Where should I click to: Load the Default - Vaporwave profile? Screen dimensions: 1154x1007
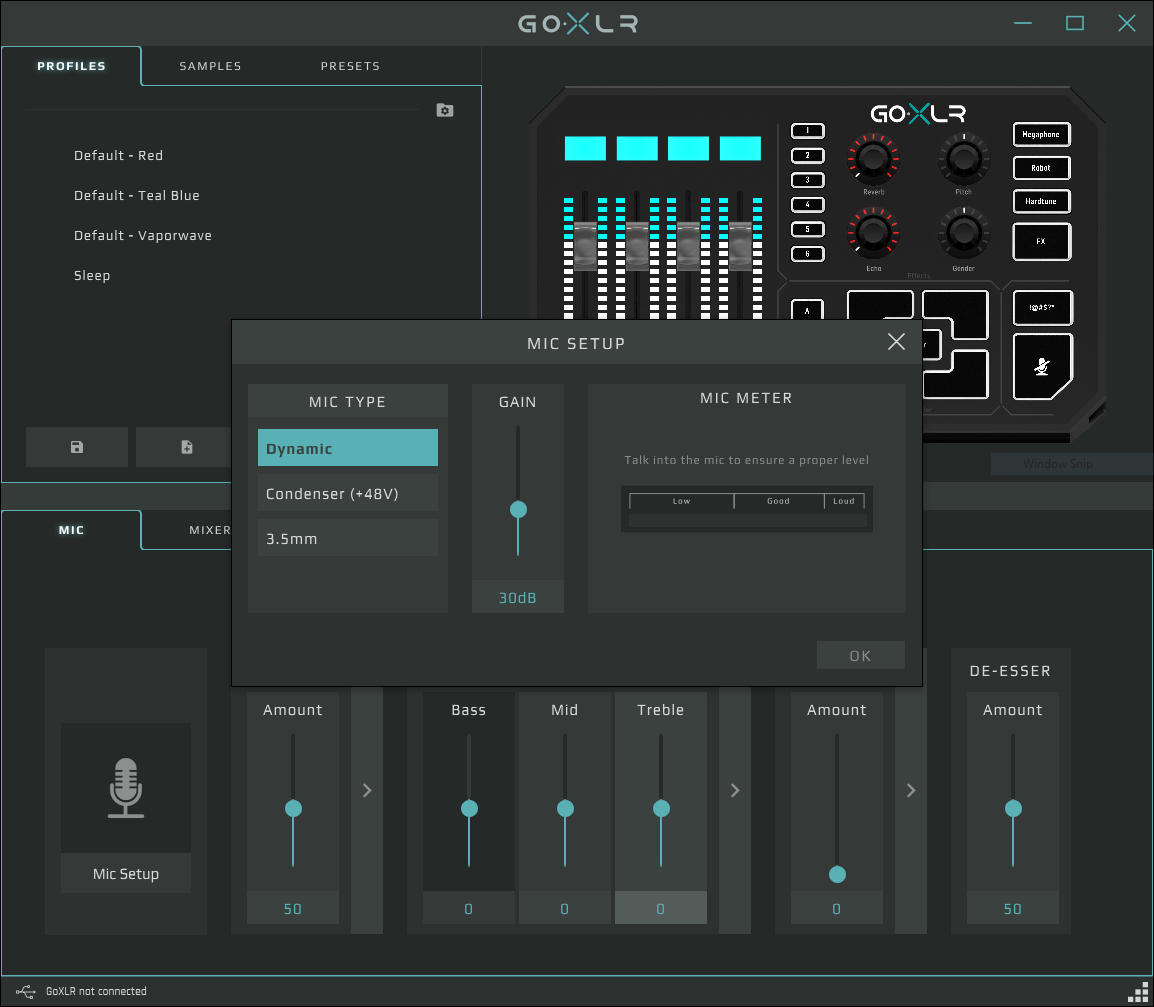tap(143, 235)
